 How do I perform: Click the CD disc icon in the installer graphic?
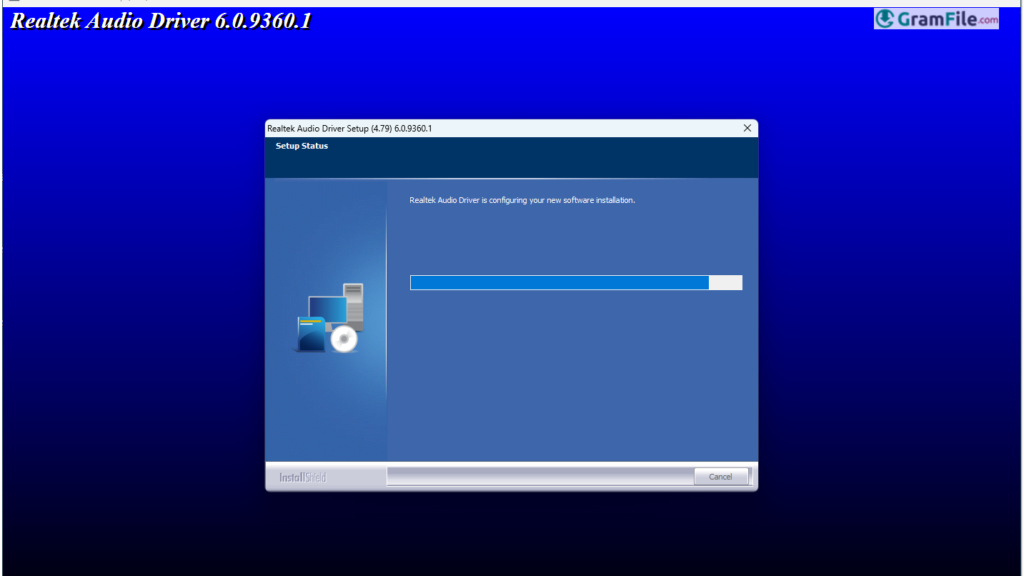[344, 340]
